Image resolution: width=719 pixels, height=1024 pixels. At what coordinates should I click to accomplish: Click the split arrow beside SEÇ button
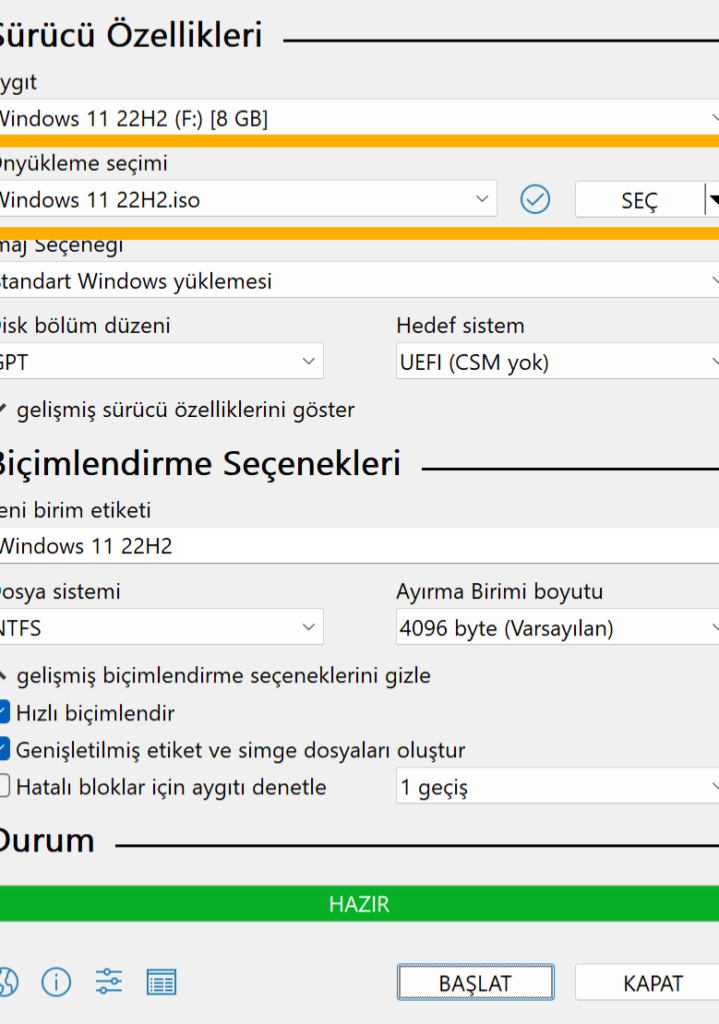click(x=712, y=200)
